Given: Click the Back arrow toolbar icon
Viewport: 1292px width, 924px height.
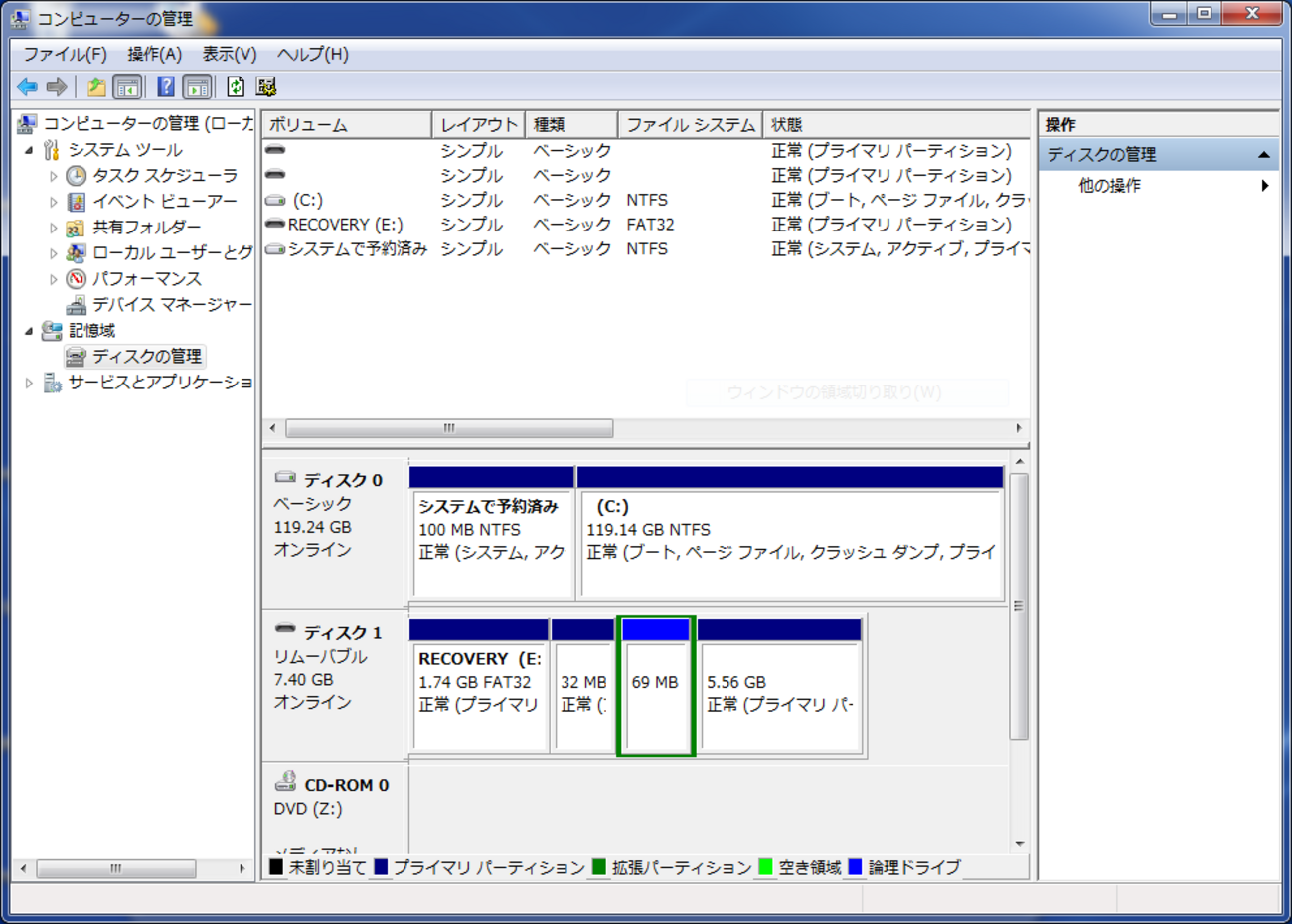Looking at the screenshot, I should click(x=27, y=87).
